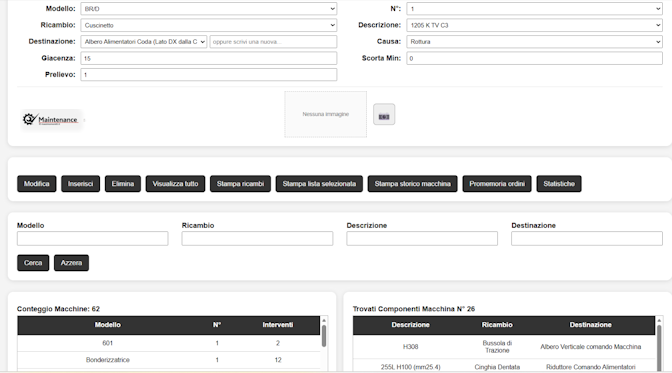
Task: Open the Descrizione dropdown 1205 K TV C3
Action: coord(534,25)
